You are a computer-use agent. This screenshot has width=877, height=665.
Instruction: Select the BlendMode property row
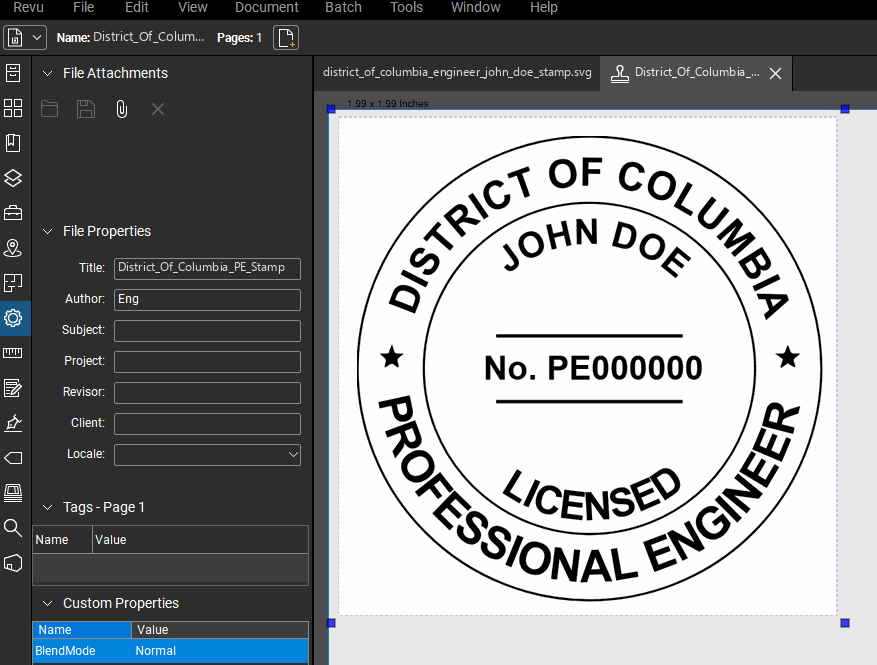[171, 651]
